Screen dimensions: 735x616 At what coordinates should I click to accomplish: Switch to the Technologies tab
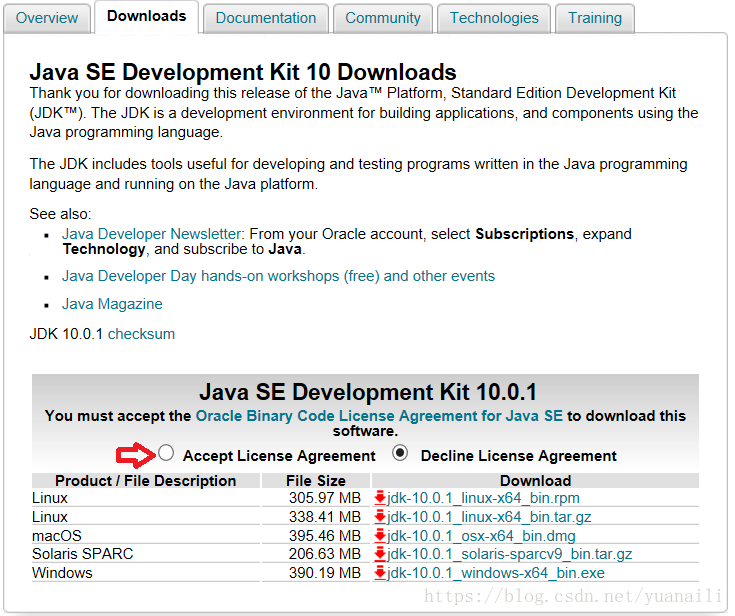(494, 18)
